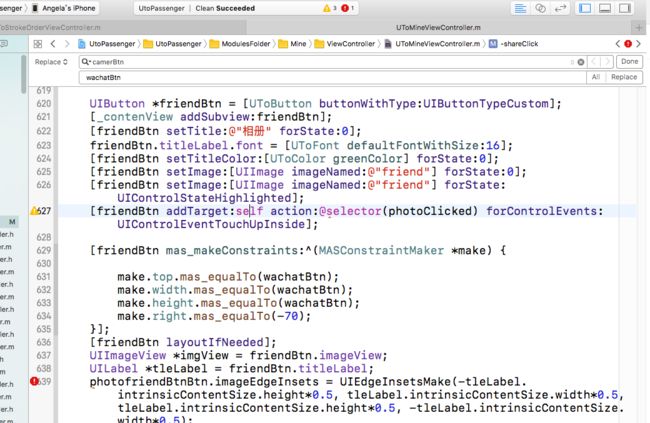
Task: Click the navigator sidebar scrollbar
Action: point(24,74)
